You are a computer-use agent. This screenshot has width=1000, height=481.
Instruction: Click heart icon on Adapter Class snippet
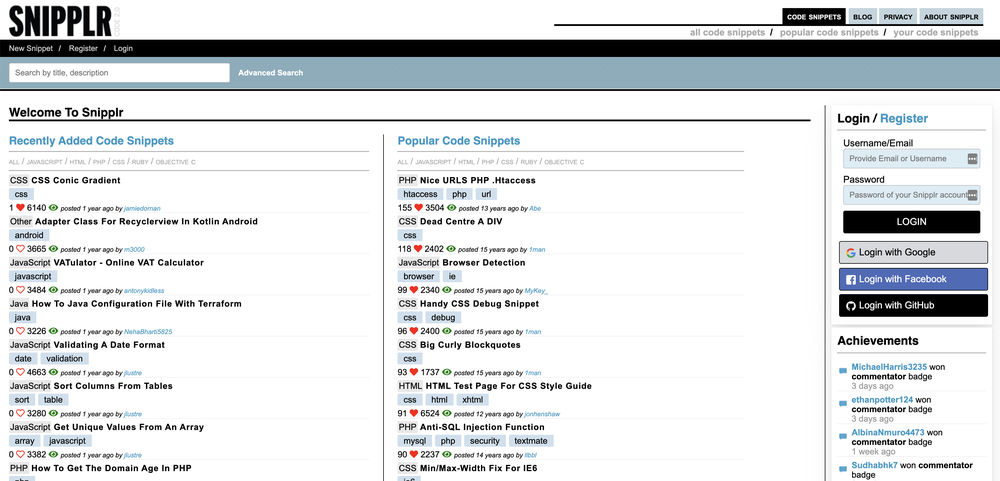(20, 249)
